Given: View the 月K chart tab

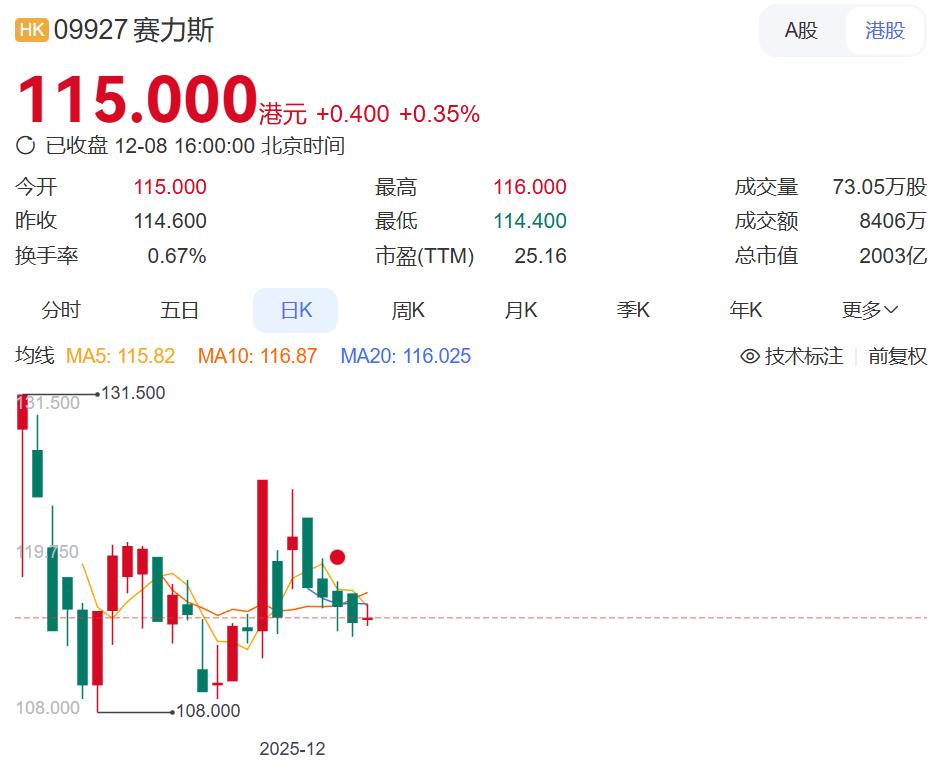Looking at the screenshot, I should [x=521, y=310].
